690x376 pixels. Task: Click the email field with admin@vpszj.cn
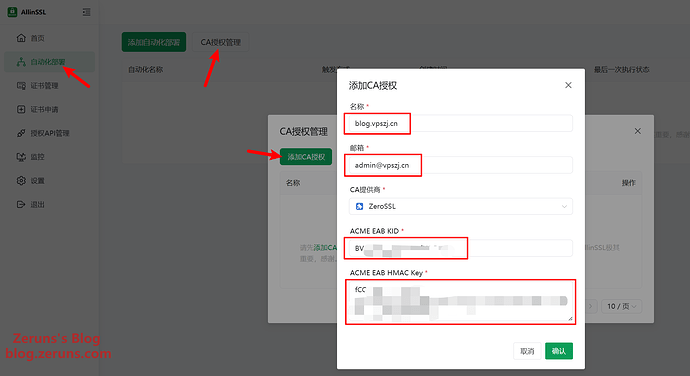click(461, 165)
